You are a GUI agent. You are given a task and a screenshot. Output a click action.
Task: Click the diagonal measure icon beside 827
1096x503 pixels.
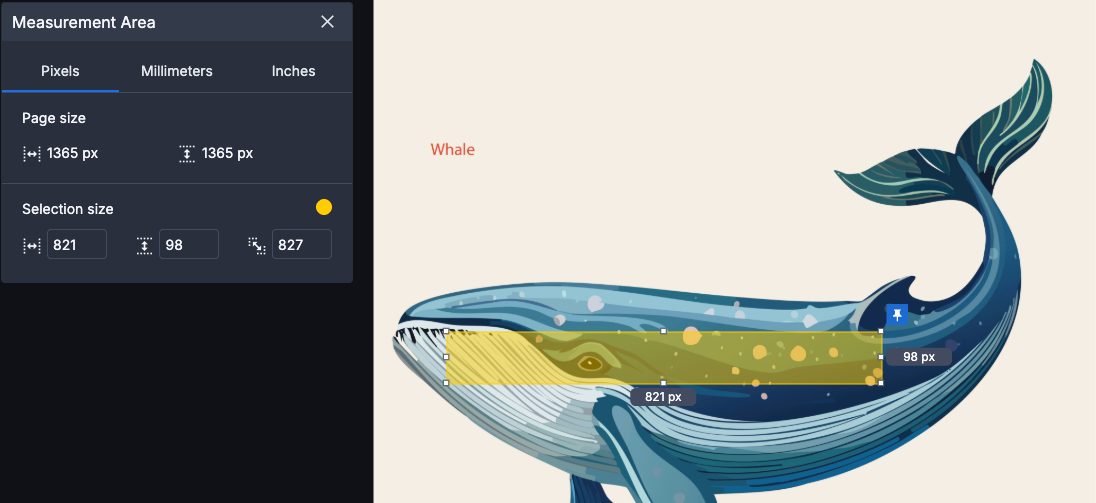click(257, 245)
